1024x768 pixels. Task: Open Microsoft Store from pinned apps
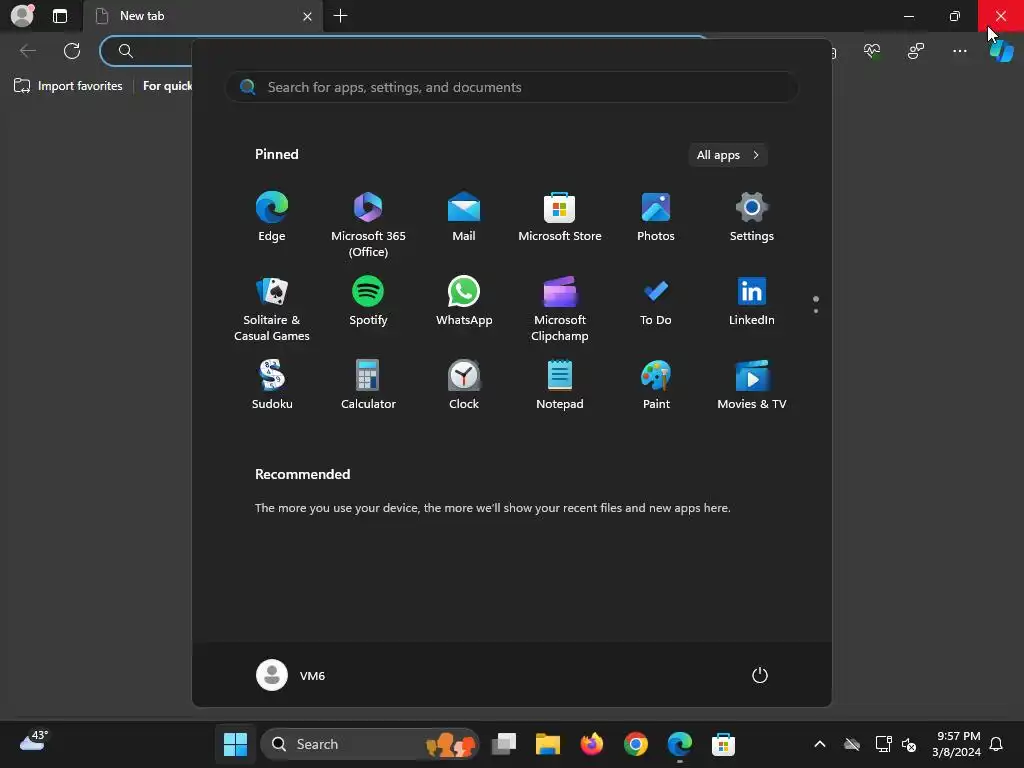pyautogui.click(x=560, y=217)
